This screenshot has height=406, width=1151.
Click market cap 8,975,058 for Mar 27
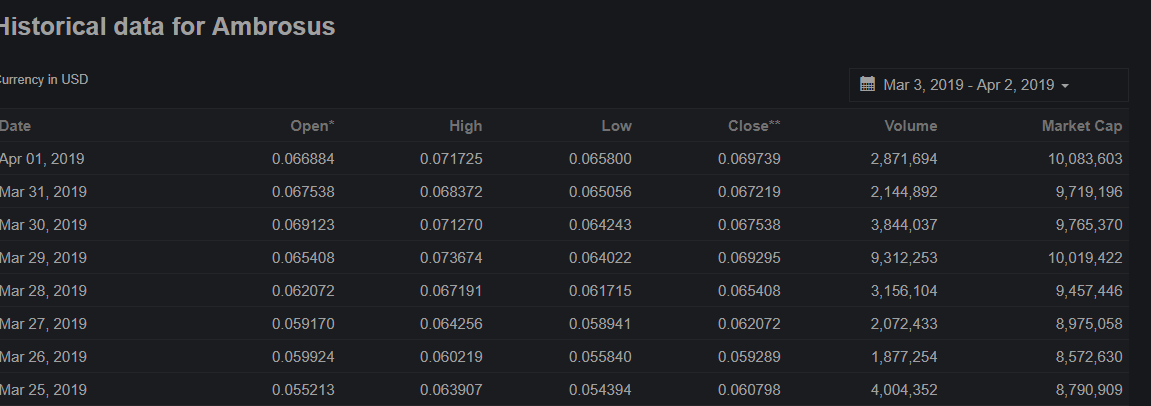(1089, 324)
